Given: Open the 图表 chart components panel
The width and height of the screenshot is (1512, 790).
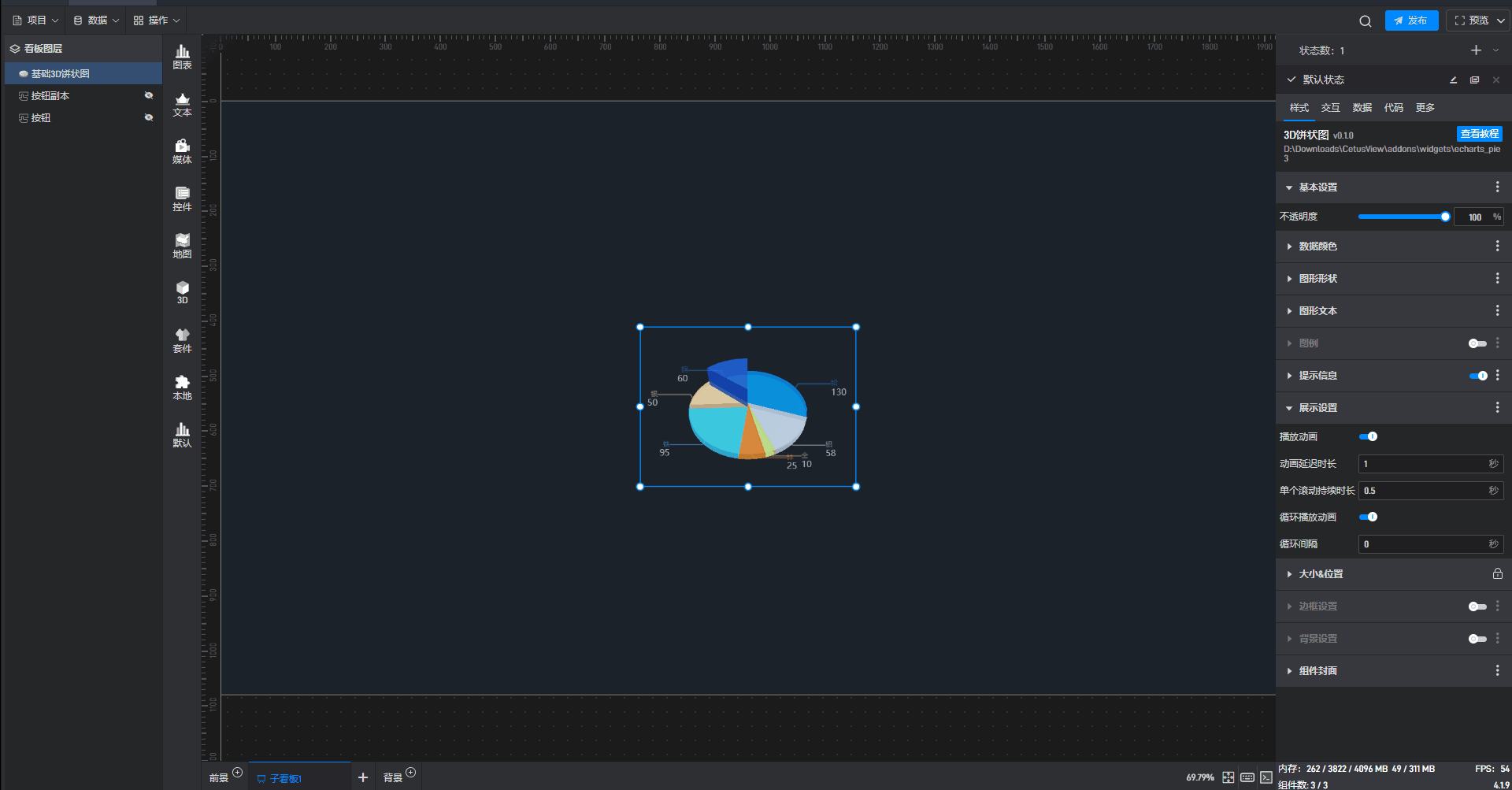Looking at the screenshot, I should pos(182,57).
